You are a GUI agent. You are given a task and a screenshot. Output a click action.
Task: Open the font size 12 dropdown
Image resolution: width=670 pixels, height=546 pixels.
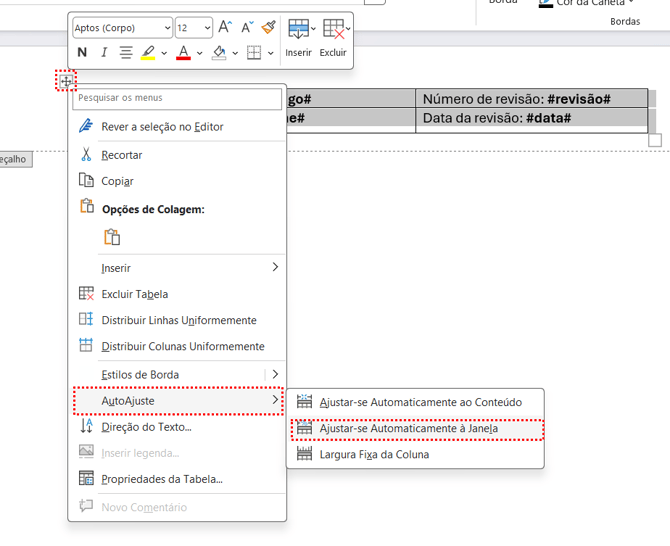[x=194, y=28]
